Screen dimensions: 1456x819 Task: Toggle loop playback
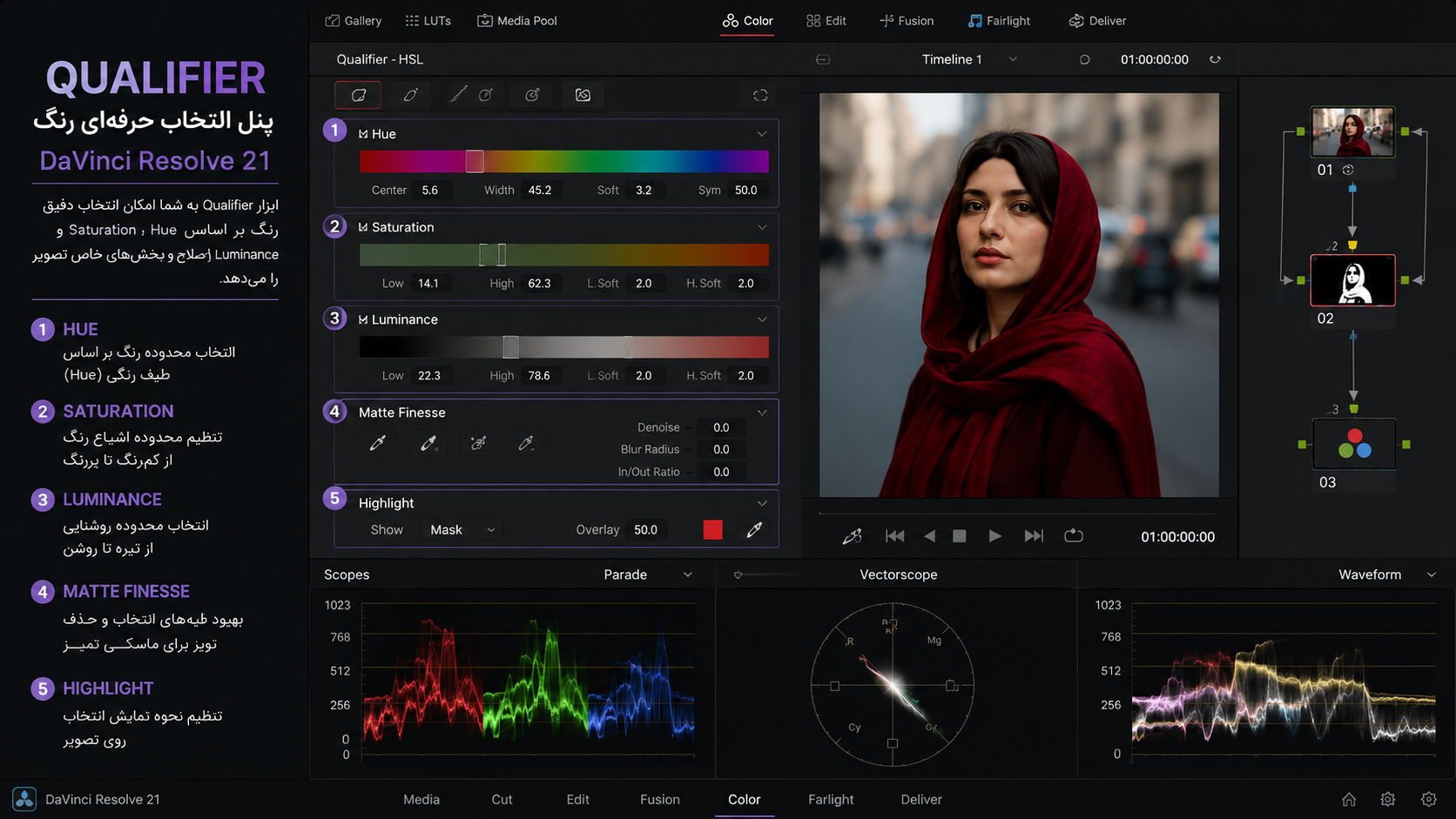(1074, 535)
